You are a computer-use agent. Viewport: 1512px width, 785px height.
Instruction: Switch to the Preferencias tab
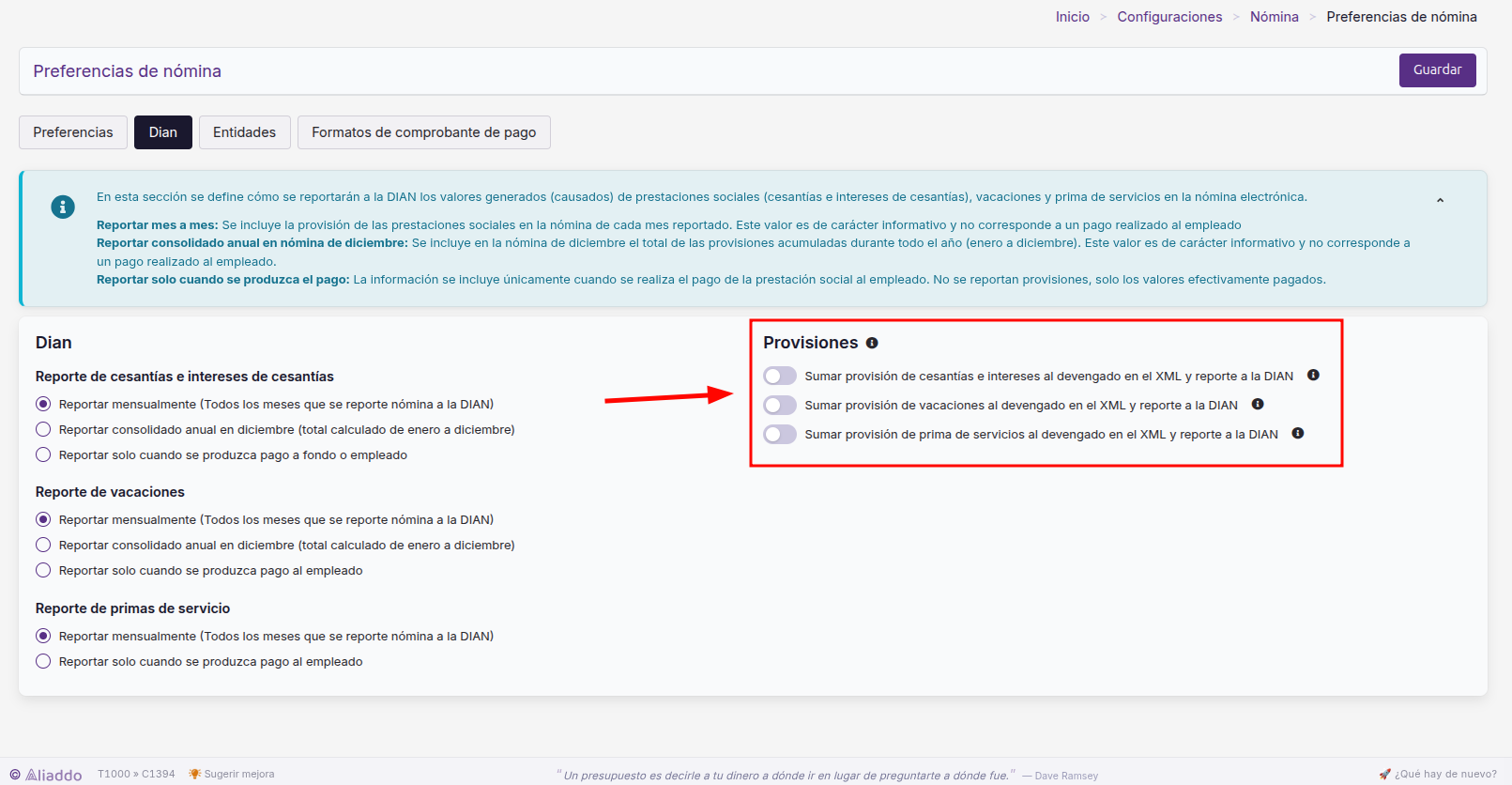point(73,132)
